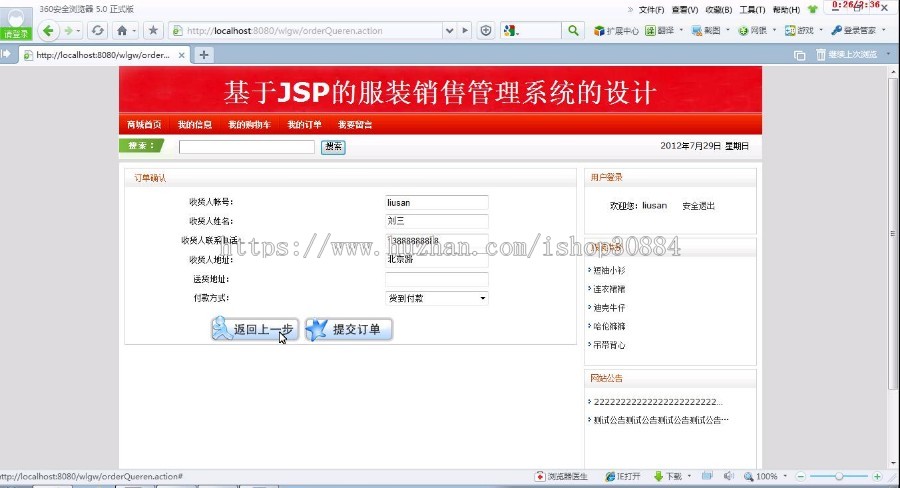This screenshot has height=488, width=900.
Task: Open 浏览器医生 in status bar
Action: [561, 477]
